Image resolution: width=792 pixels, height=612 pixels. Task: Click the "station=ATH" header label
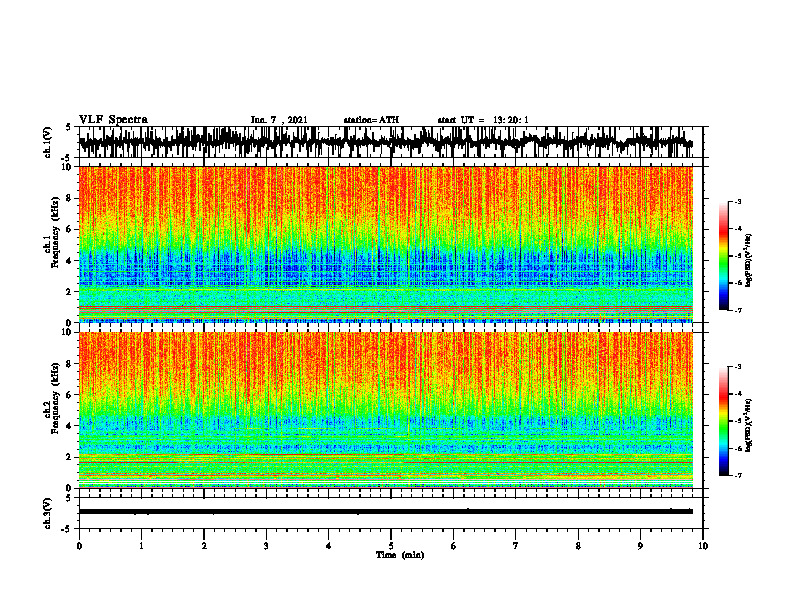(371, 120)
